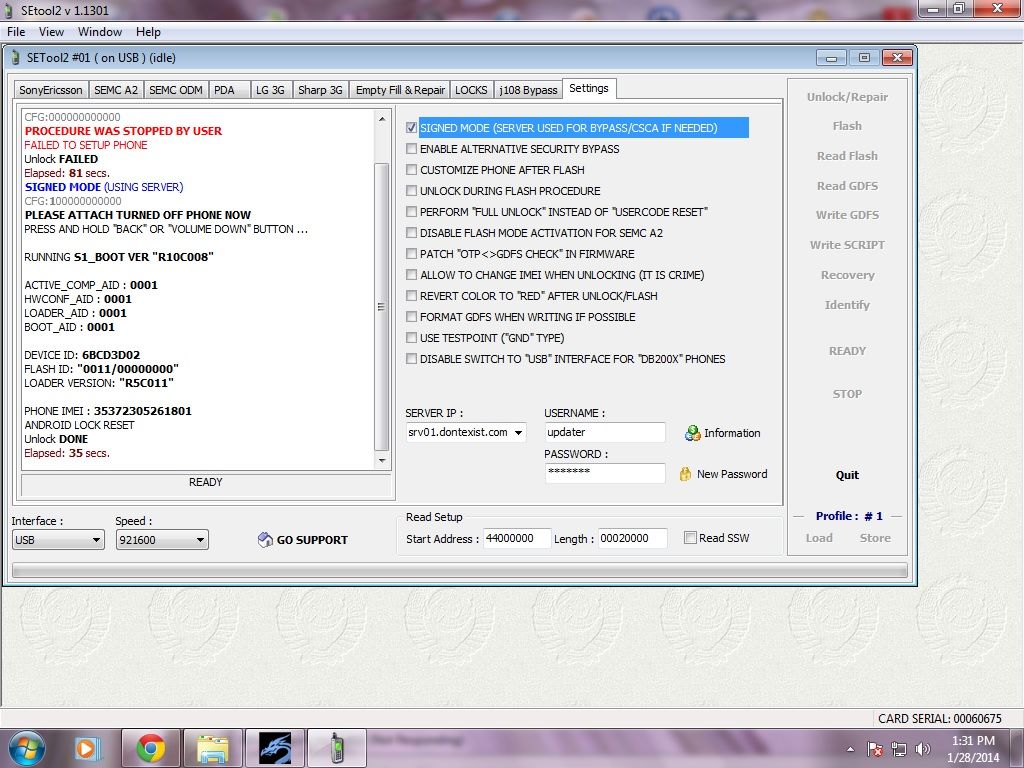
Task: Click the Quit button
Action: (847, 475)
